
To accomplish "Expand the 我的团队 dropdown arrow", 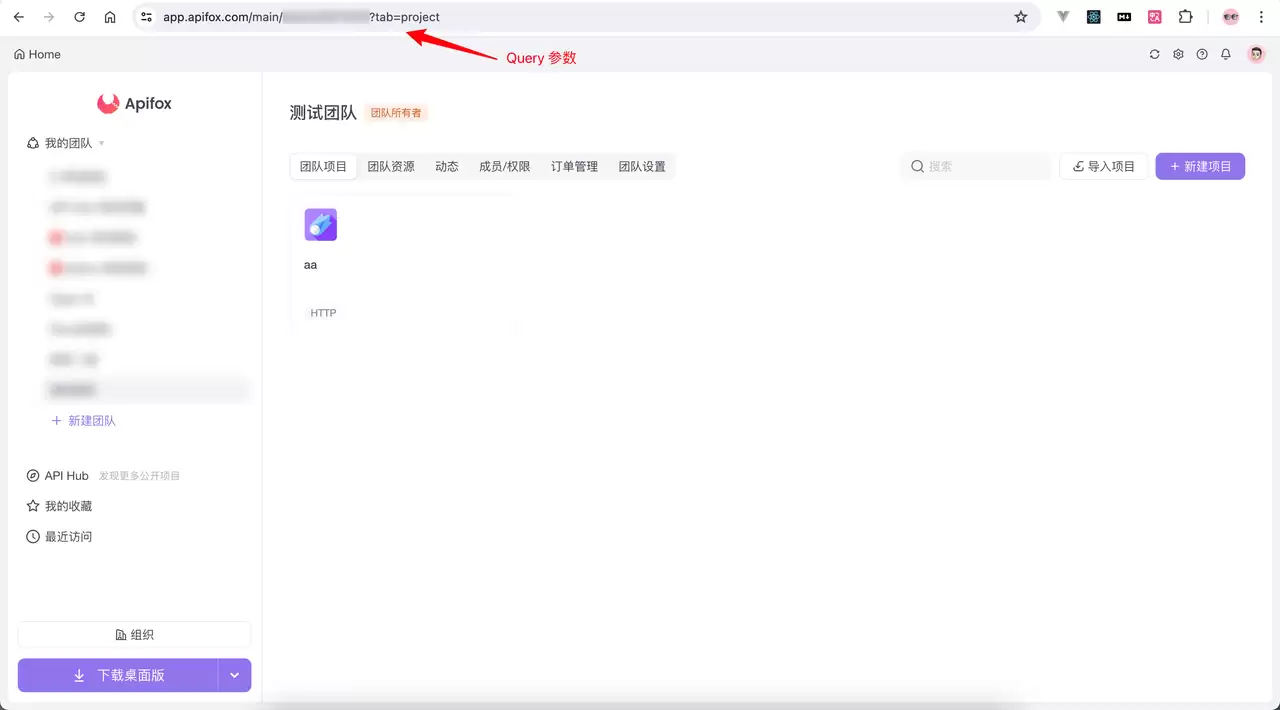I will click(101, 144).
